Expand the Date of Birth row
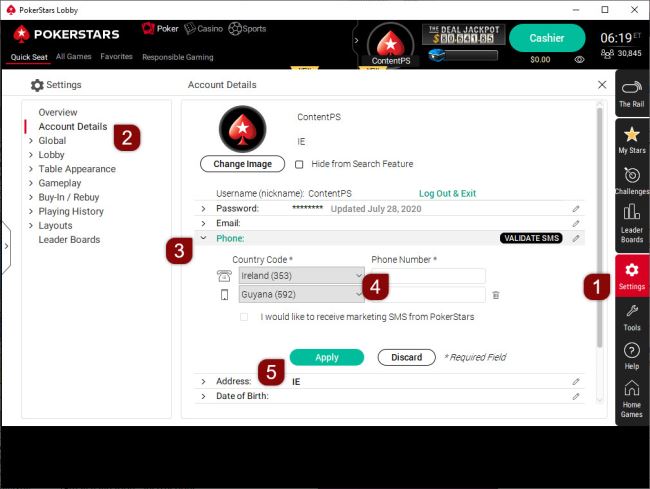The image size is (650, 489). [203, 397]
